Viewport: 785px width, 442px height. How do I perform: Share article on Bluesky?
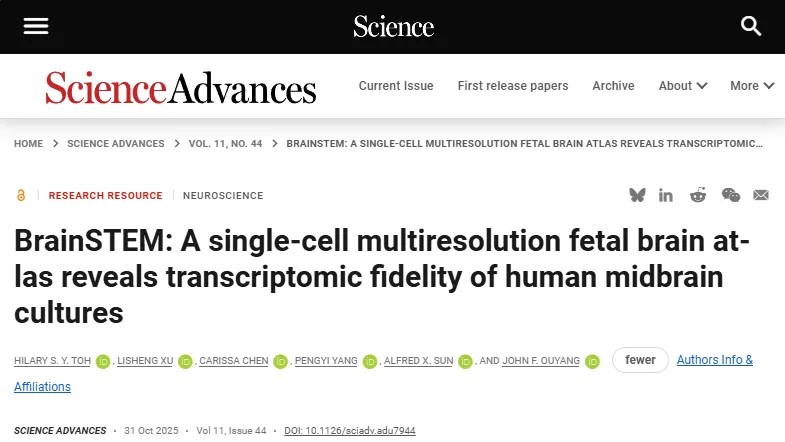click(637, 195)
